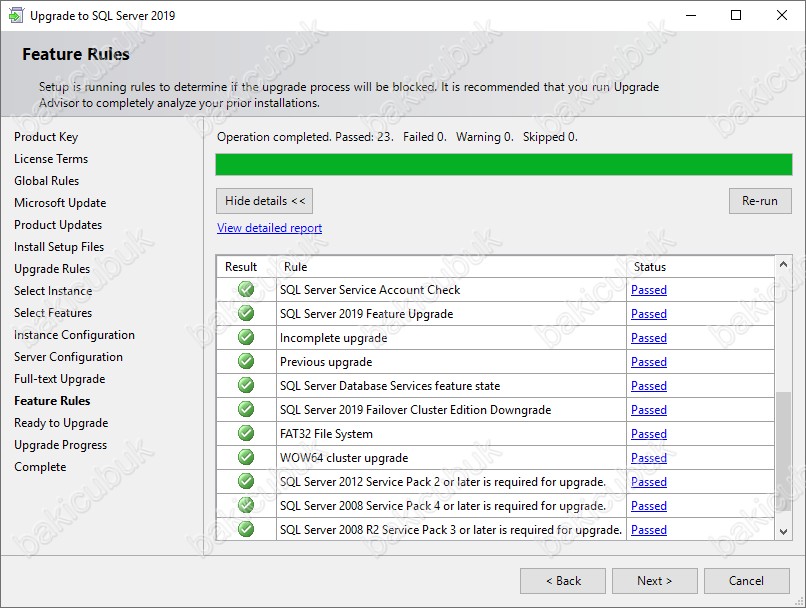Click the green check icon for Previous upgrade

click(x=246, y=361)
